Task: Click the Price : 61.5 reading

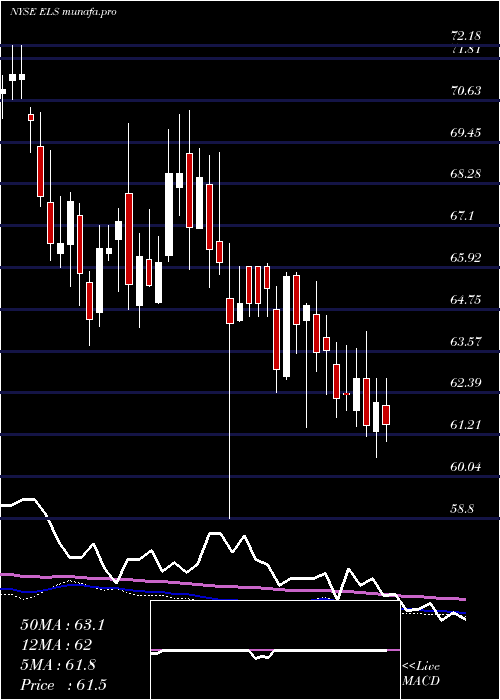Action: (x=63, y=685)
